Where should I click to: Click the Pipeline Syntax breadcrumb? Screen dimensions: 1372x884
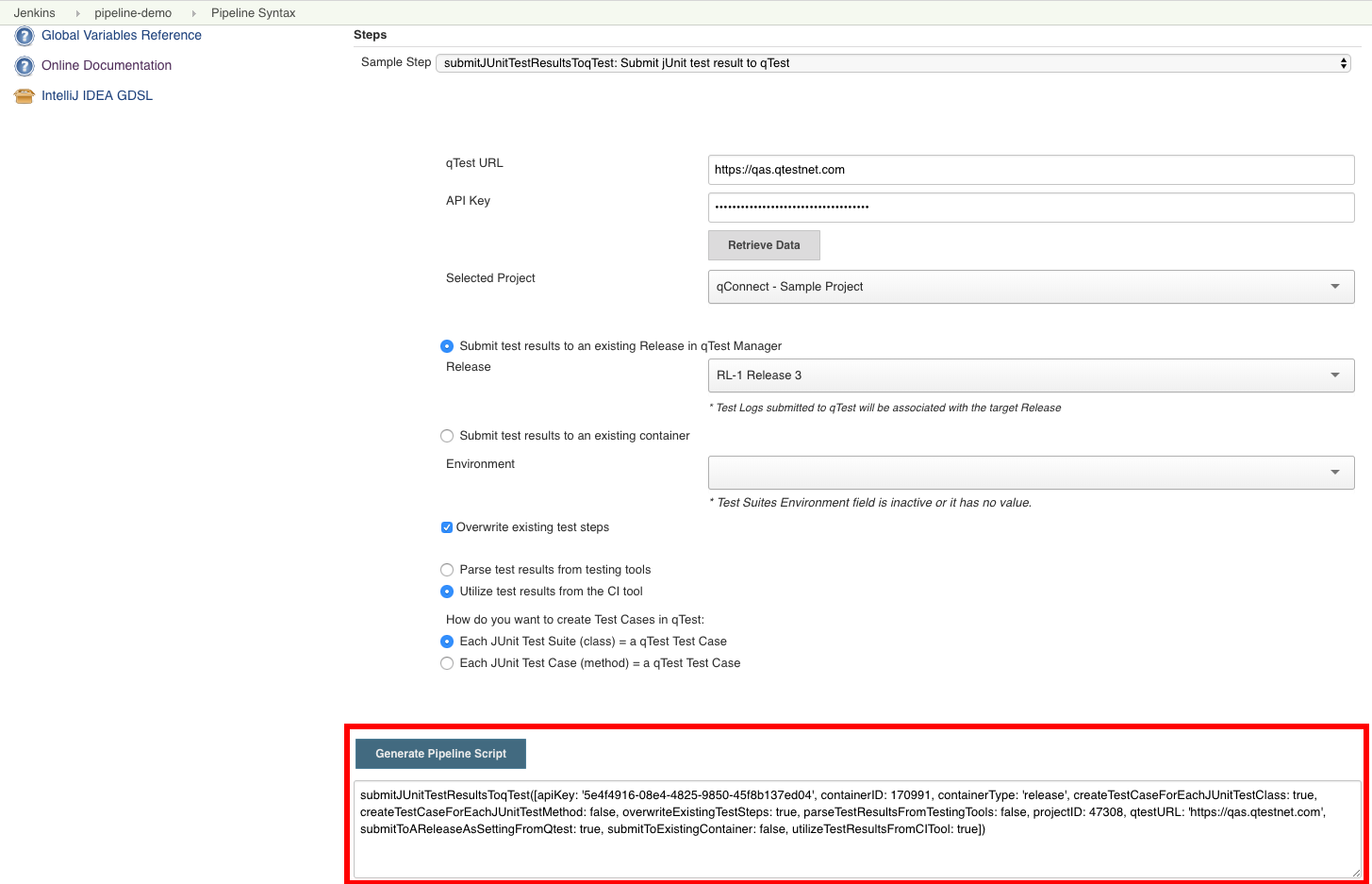point(253,13)
